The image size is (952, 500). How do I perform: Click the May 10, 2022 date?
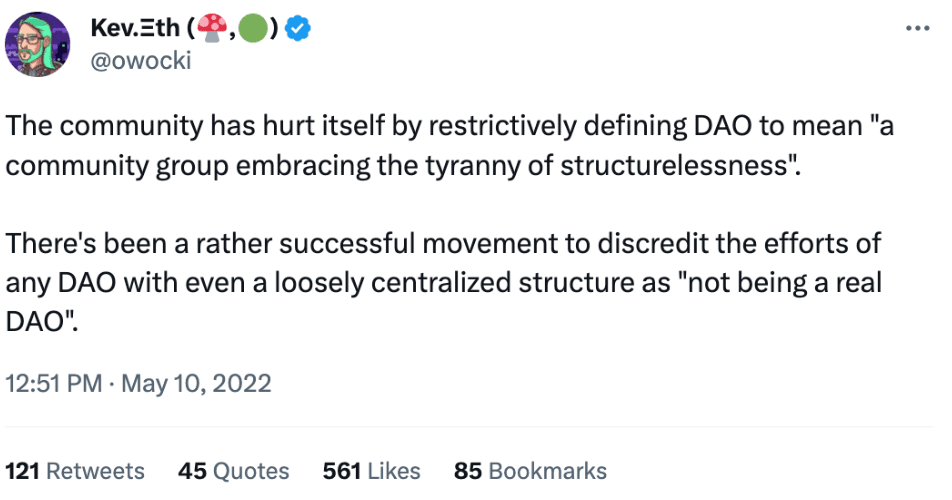click(x=196, y=383)
